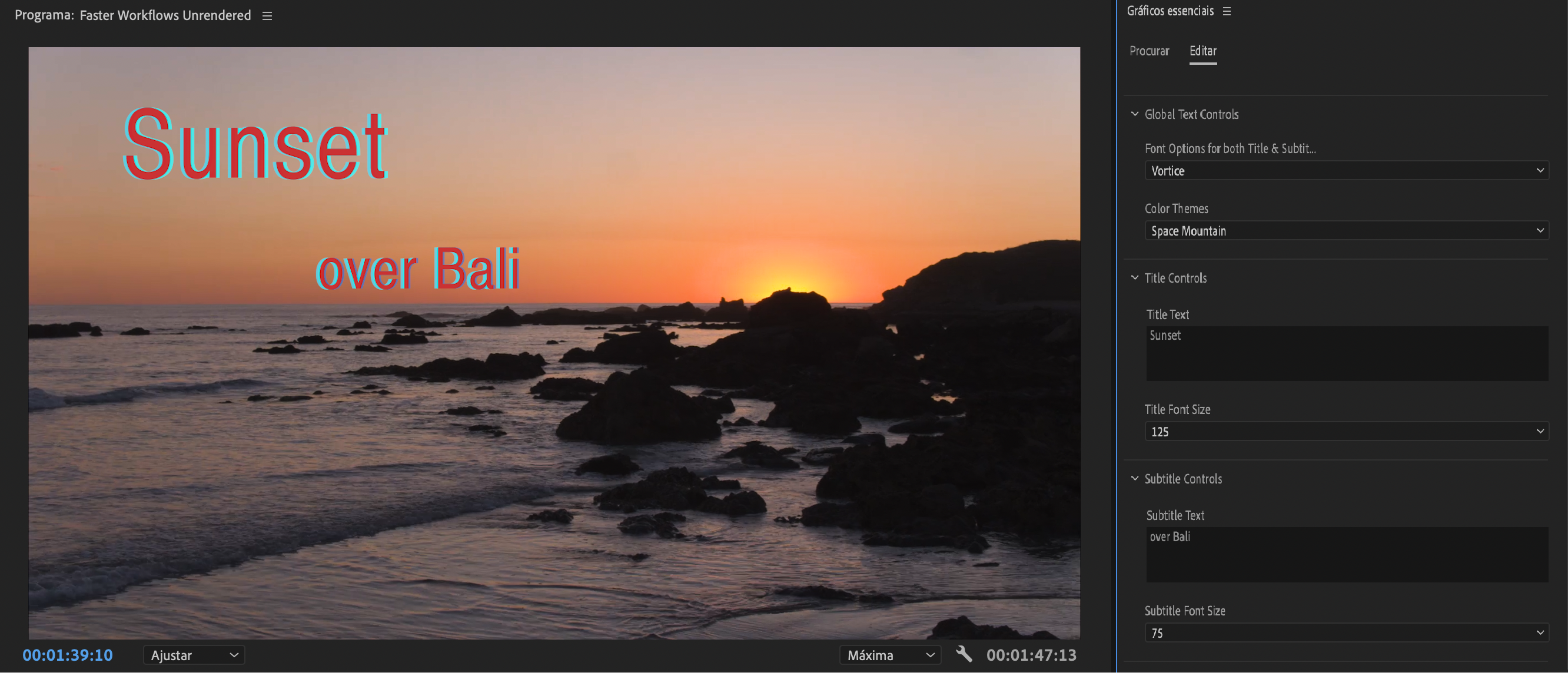The height and width of the screenshot is (679, 1568).
Task: Collapse the Subtitle Controls section
Action: 1135,479
